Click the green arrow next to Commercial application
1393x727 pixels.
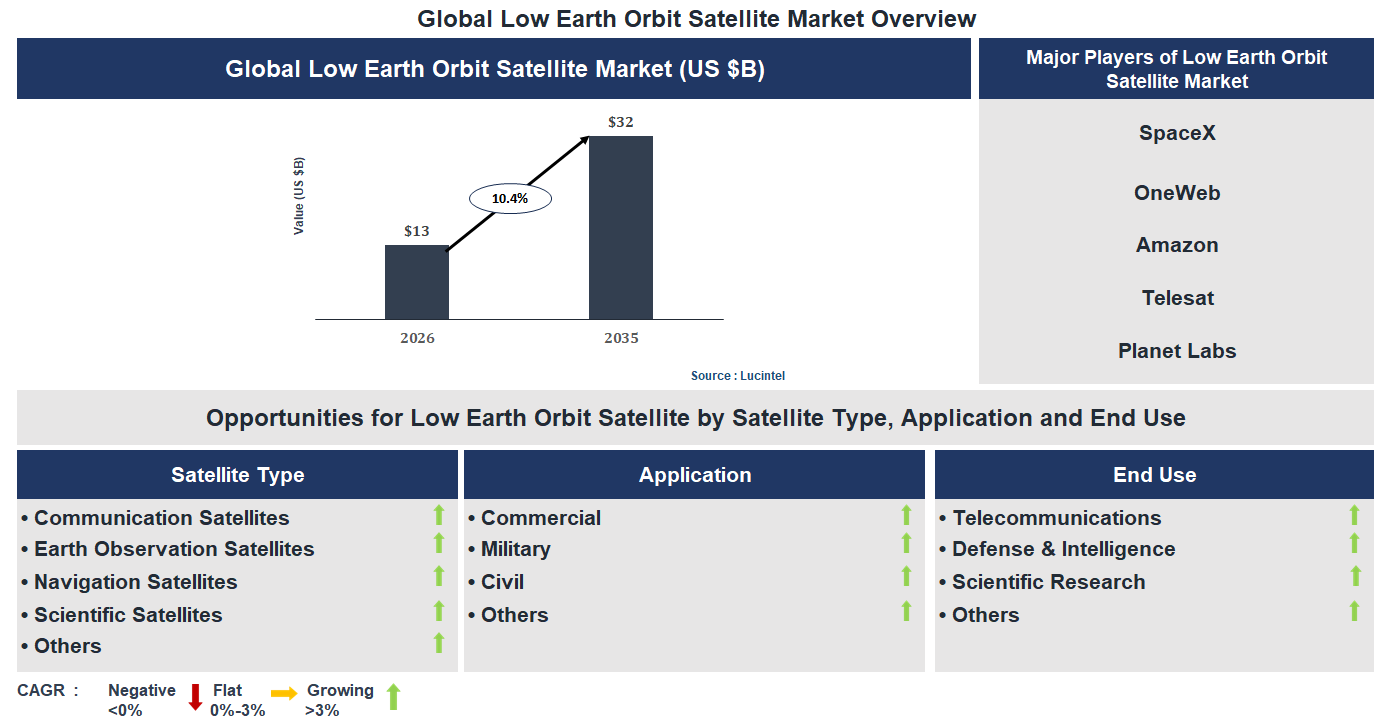click(906, 515)
